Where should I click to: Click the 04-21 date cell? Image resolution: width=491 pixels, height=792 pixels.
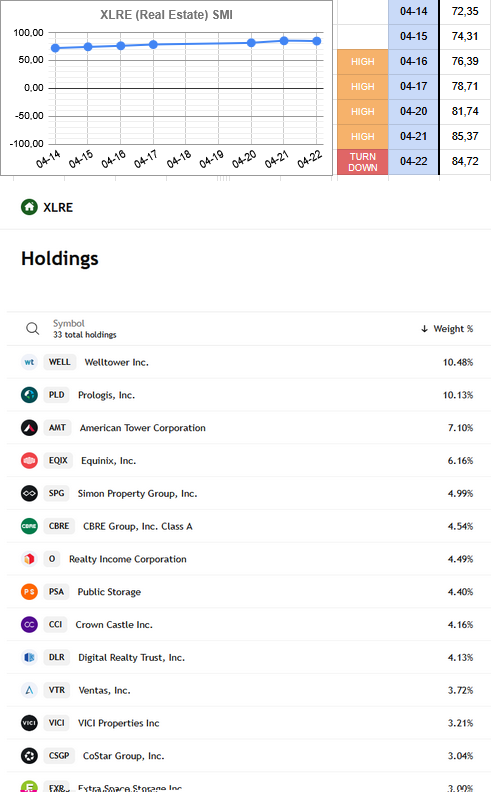414,136
